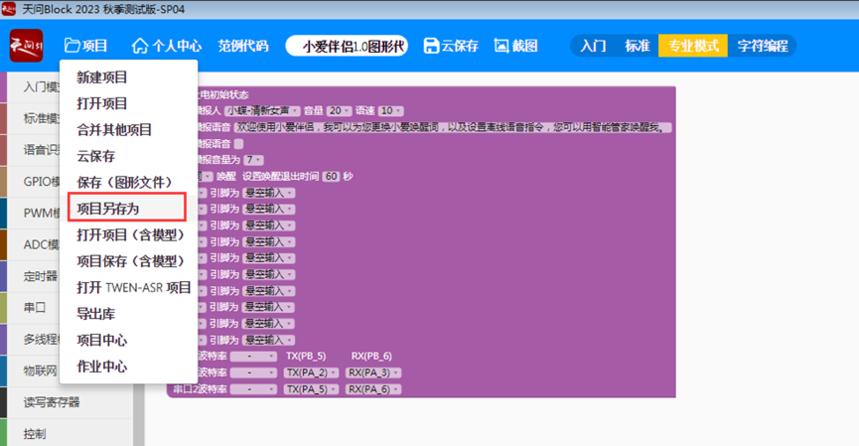Screen dimensions: 859x446
Task: Open the TX(PA_5) pin dropdown
Action: 311,389
